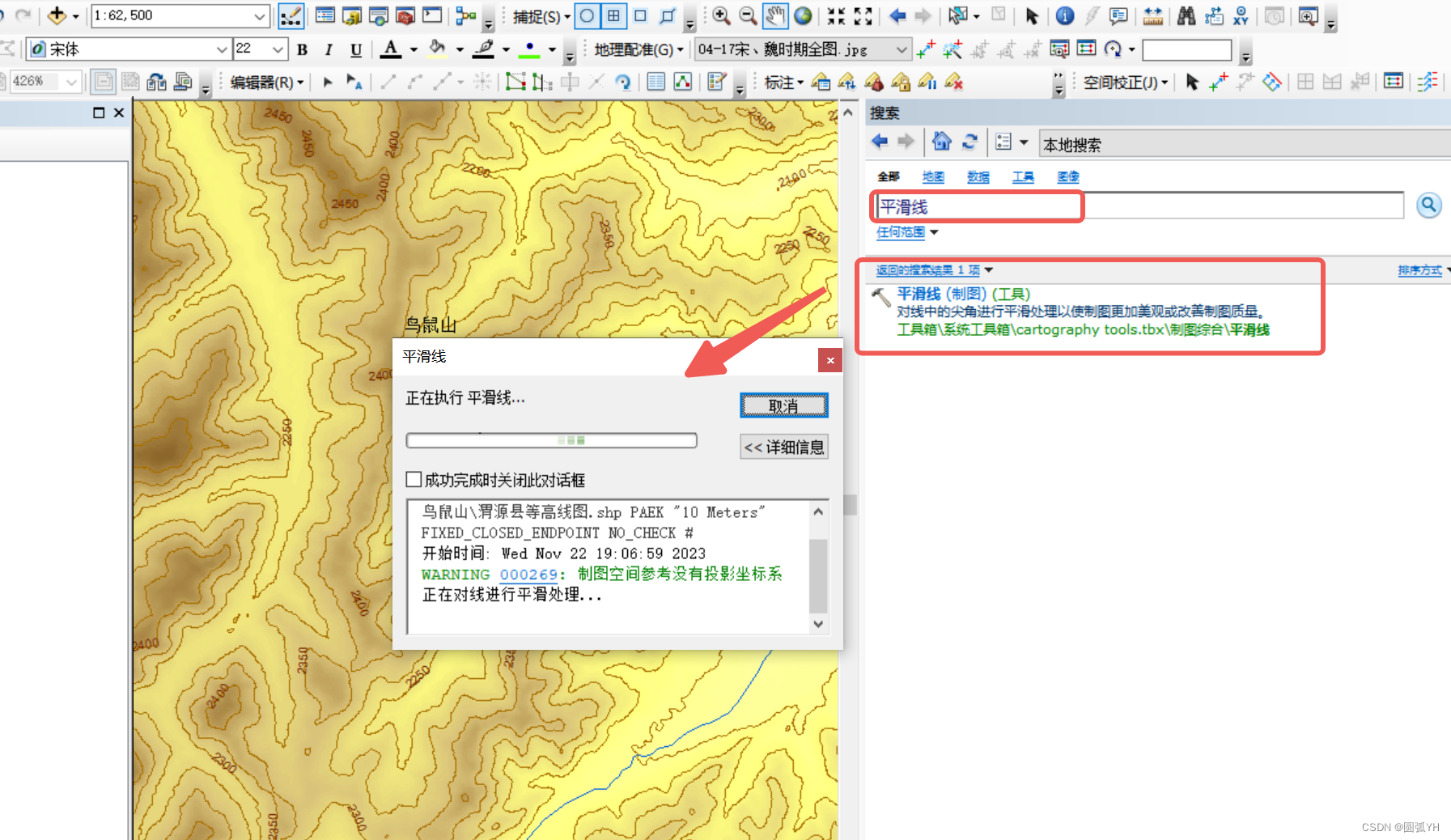Expand the returned search results dropdown
The image size is (1451, 840).
(989, 270)
